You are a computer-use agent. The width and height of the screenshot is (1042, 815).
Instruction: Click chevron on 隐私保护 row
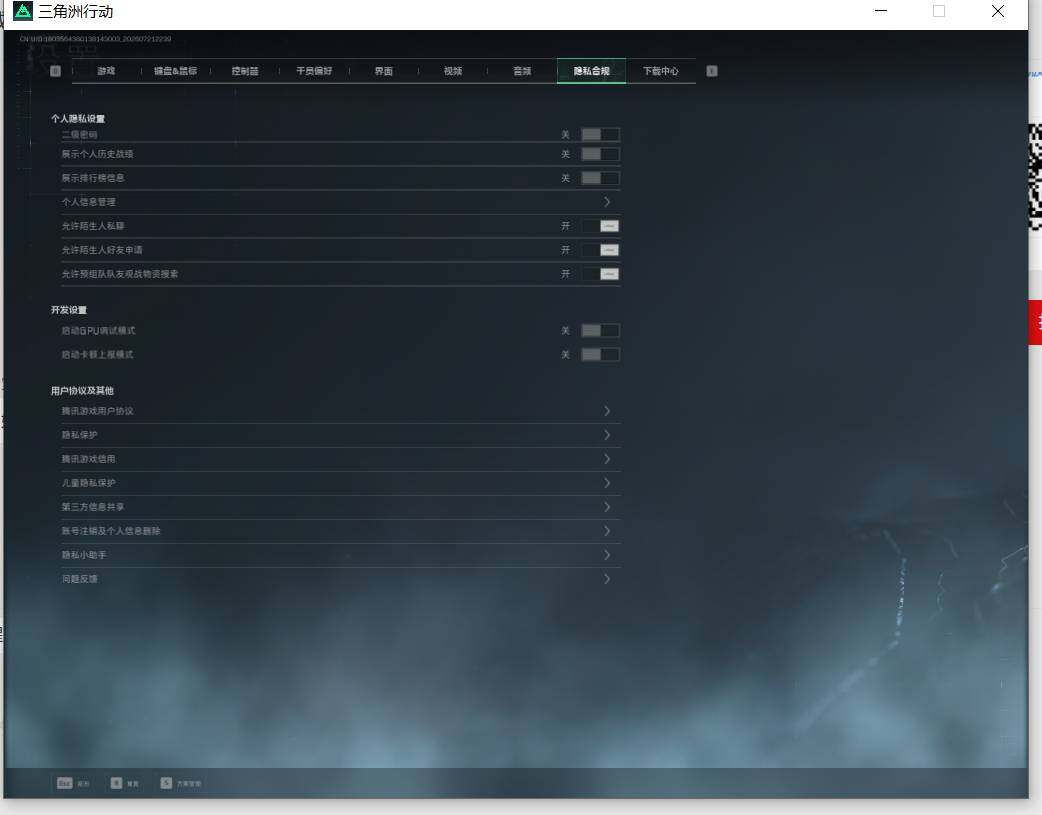[x=607, y=435]
